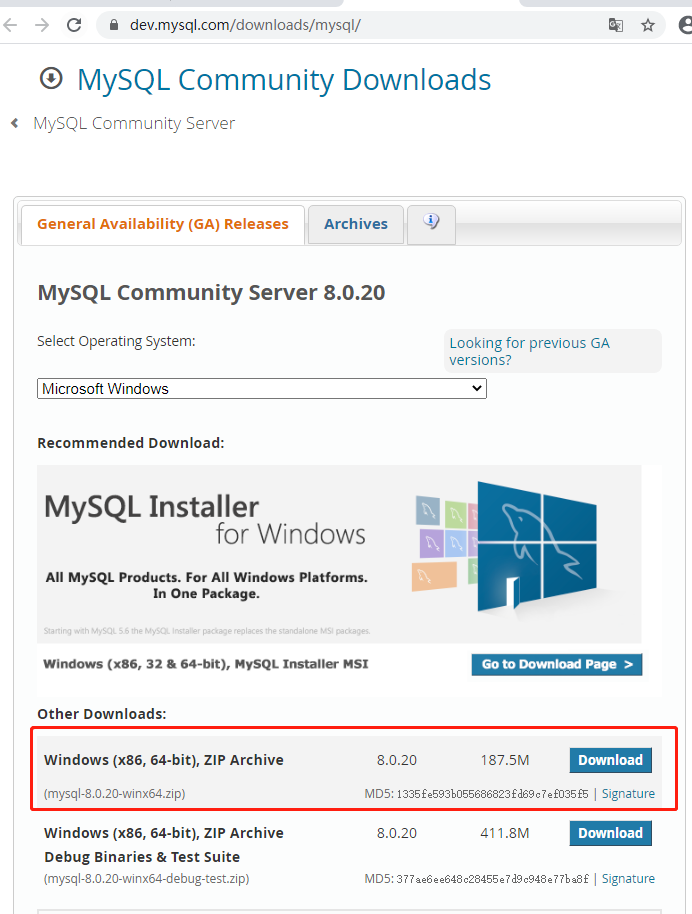The image size is (692, 914).
Task: Download the Debug Binaries & Test Suite ZIP
Action: tap(610, 833)
